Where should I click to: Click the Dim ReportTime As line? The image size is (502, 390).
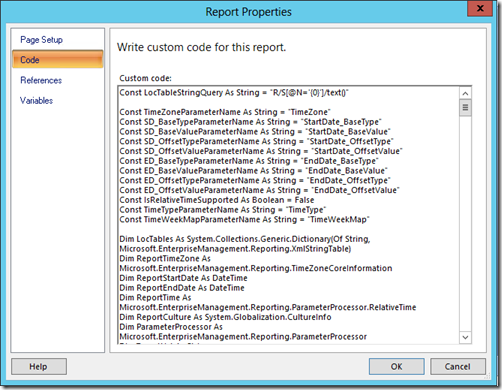pos(155,297)
